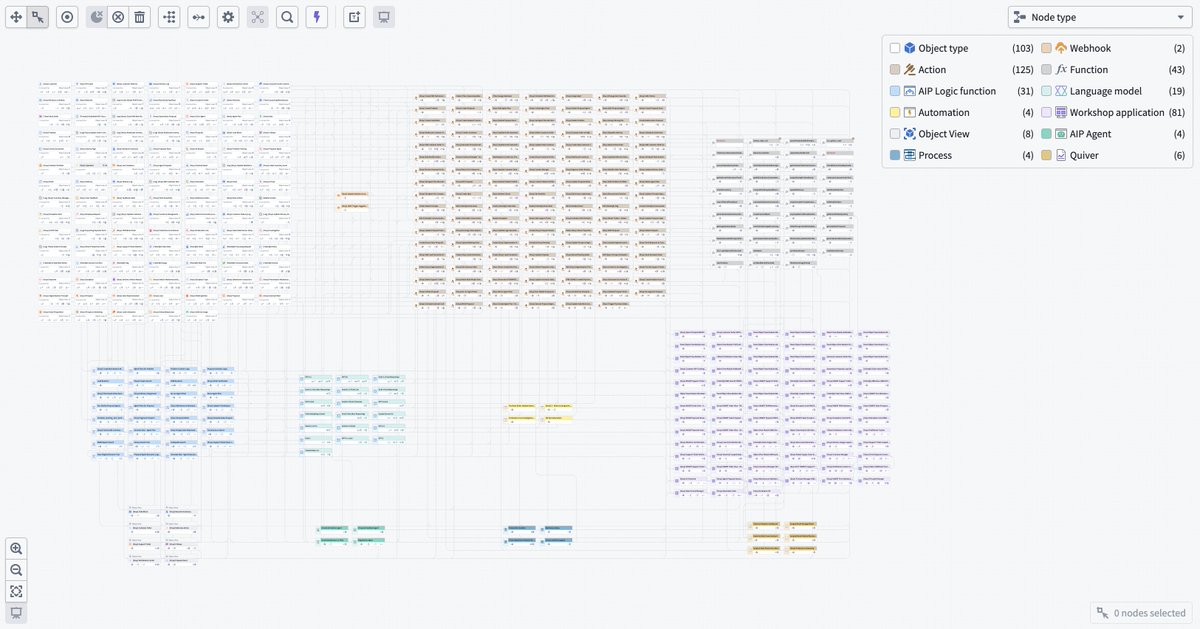Open the magnifier search tool
Image resolution: width=1200 pixels, height=629 pixels.
(287, 17)
